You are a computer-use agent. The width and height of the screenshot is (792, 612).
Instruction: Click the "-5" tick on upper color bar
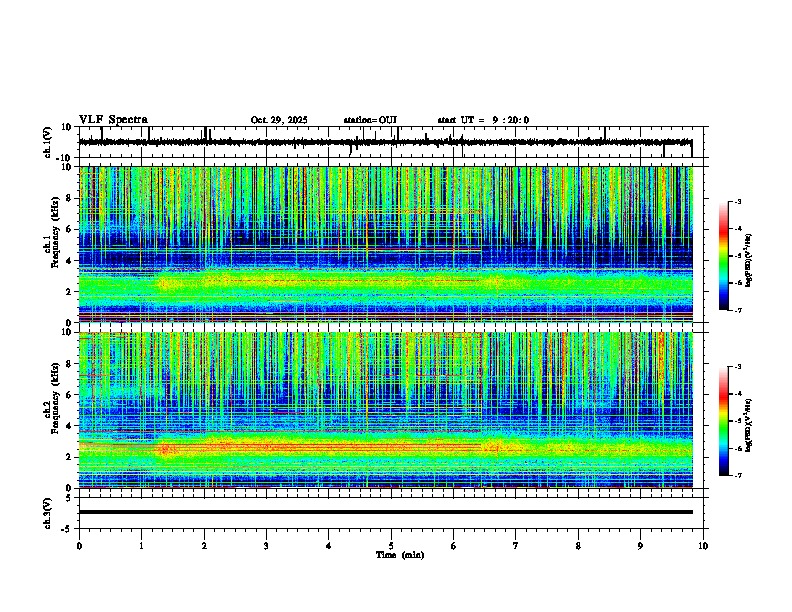click(737, 256)
